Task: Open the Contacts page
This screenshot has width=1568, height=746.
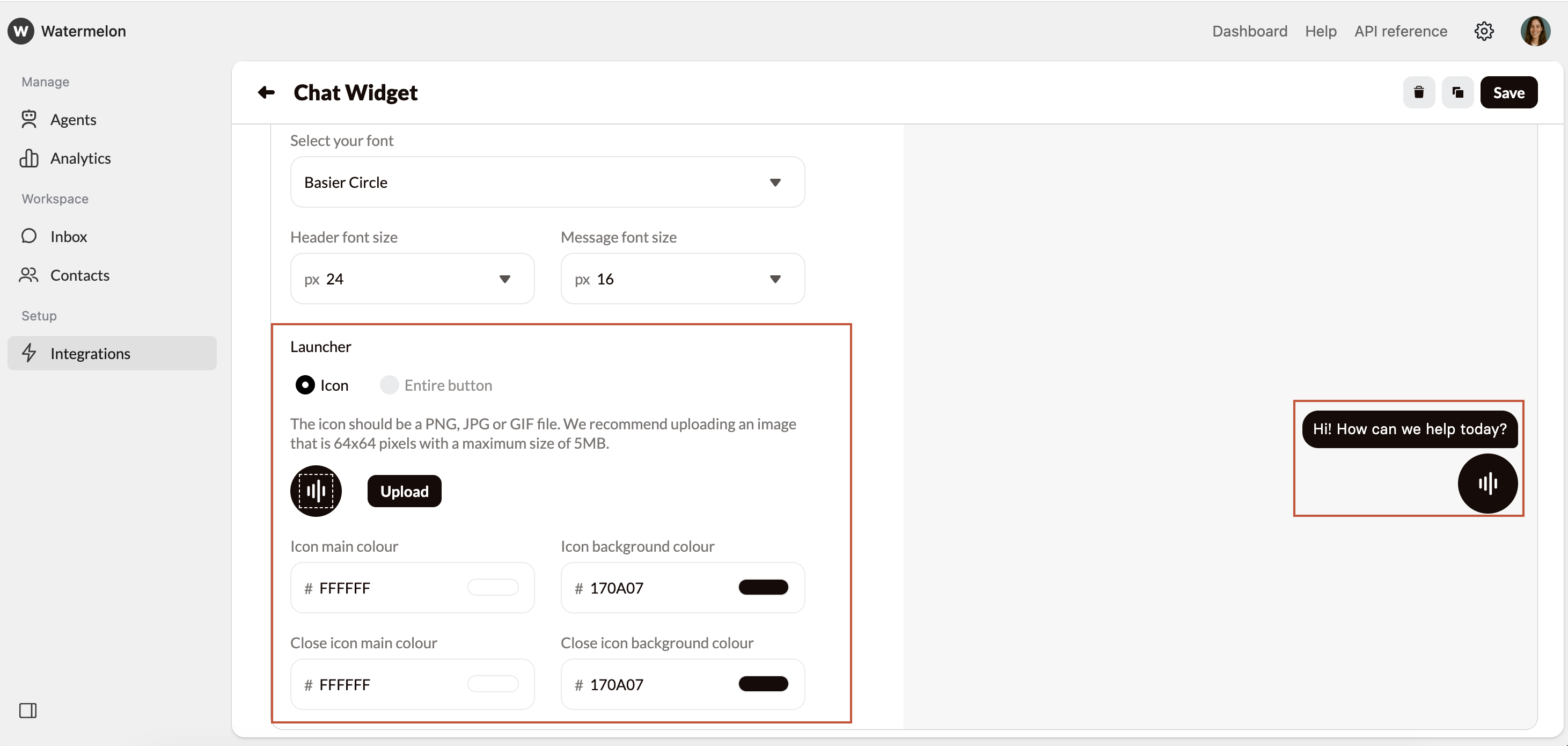Action: [80, 275]
